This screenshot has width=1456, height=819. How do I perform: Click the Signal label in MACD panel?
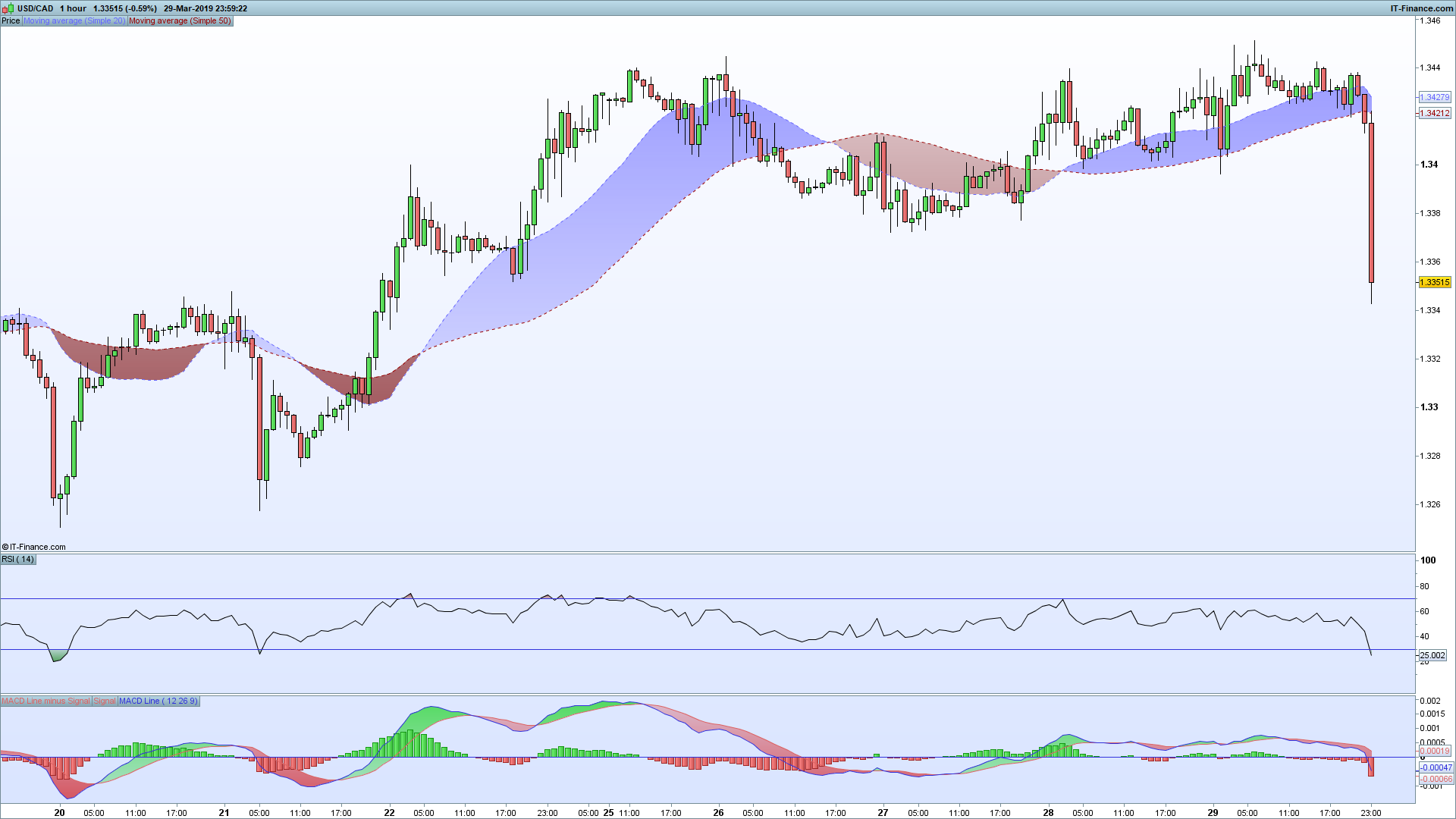click(105, 701)
